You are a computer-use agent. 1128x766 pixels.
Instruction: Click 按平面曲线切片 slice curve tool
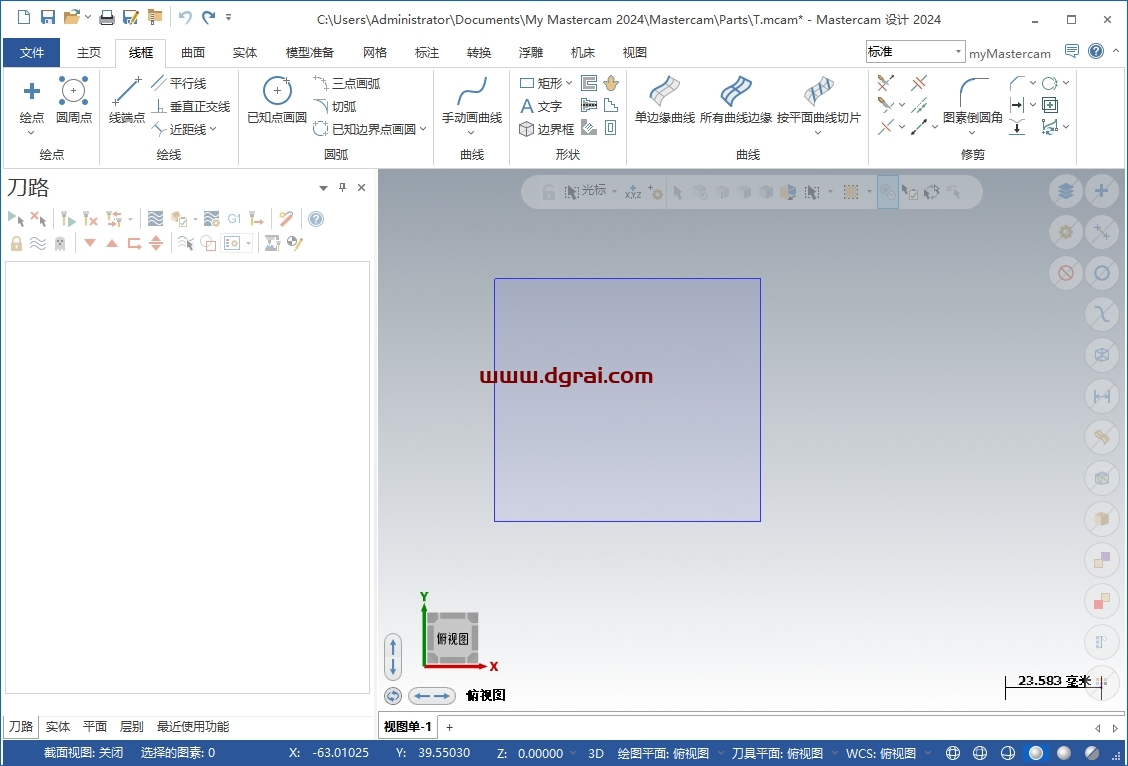tap(819, 99)
